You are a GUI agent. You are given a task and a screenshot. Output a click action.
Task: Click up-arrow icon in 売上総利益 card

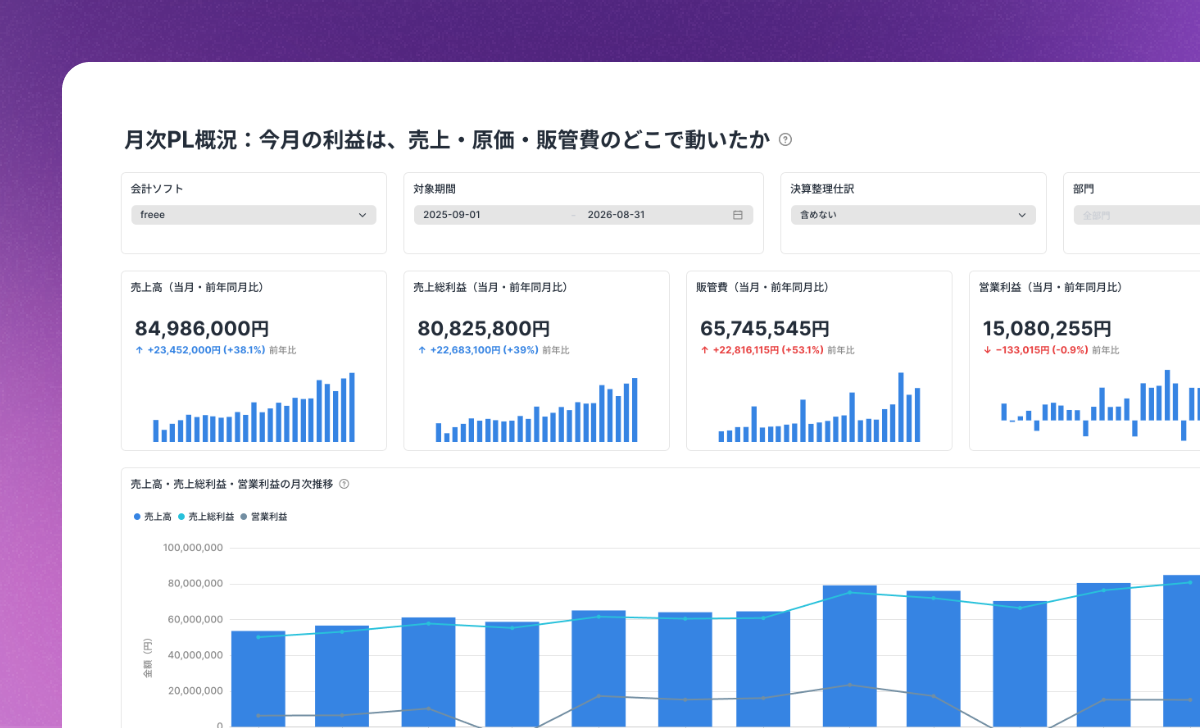(422, 351)
